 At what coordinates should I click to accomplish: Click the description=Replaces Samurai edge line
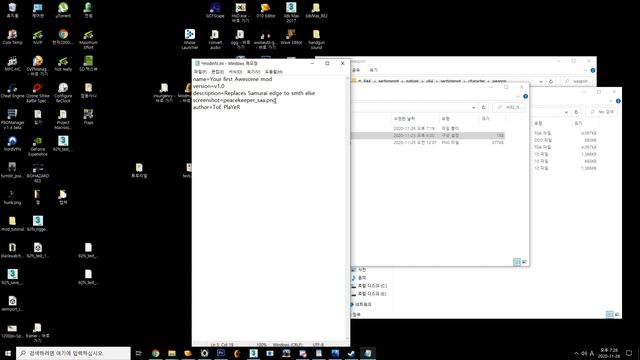coord(254,93)
